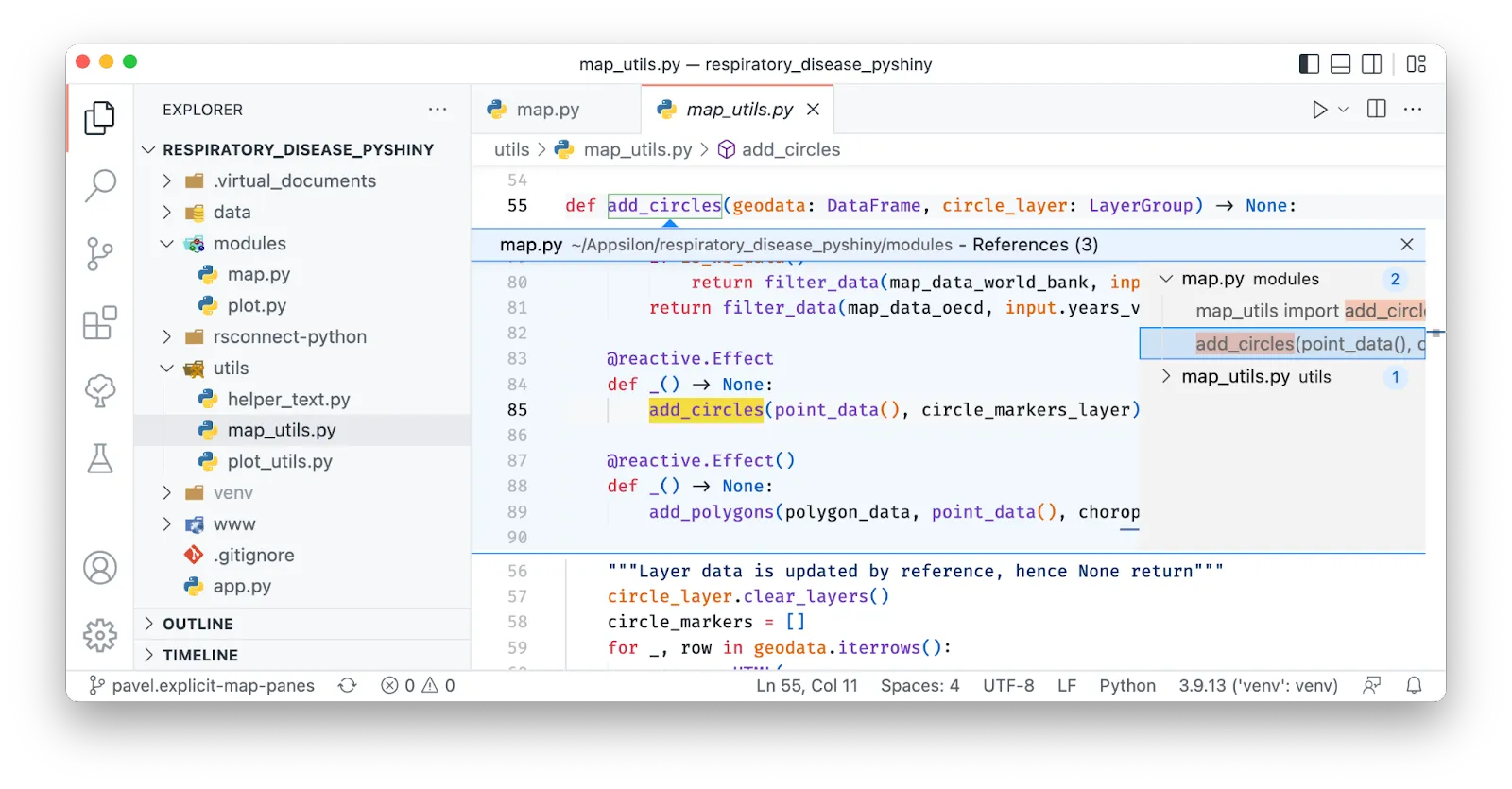Close the References peek view
Screen dimensions: 1512x789
point(1406,245)
